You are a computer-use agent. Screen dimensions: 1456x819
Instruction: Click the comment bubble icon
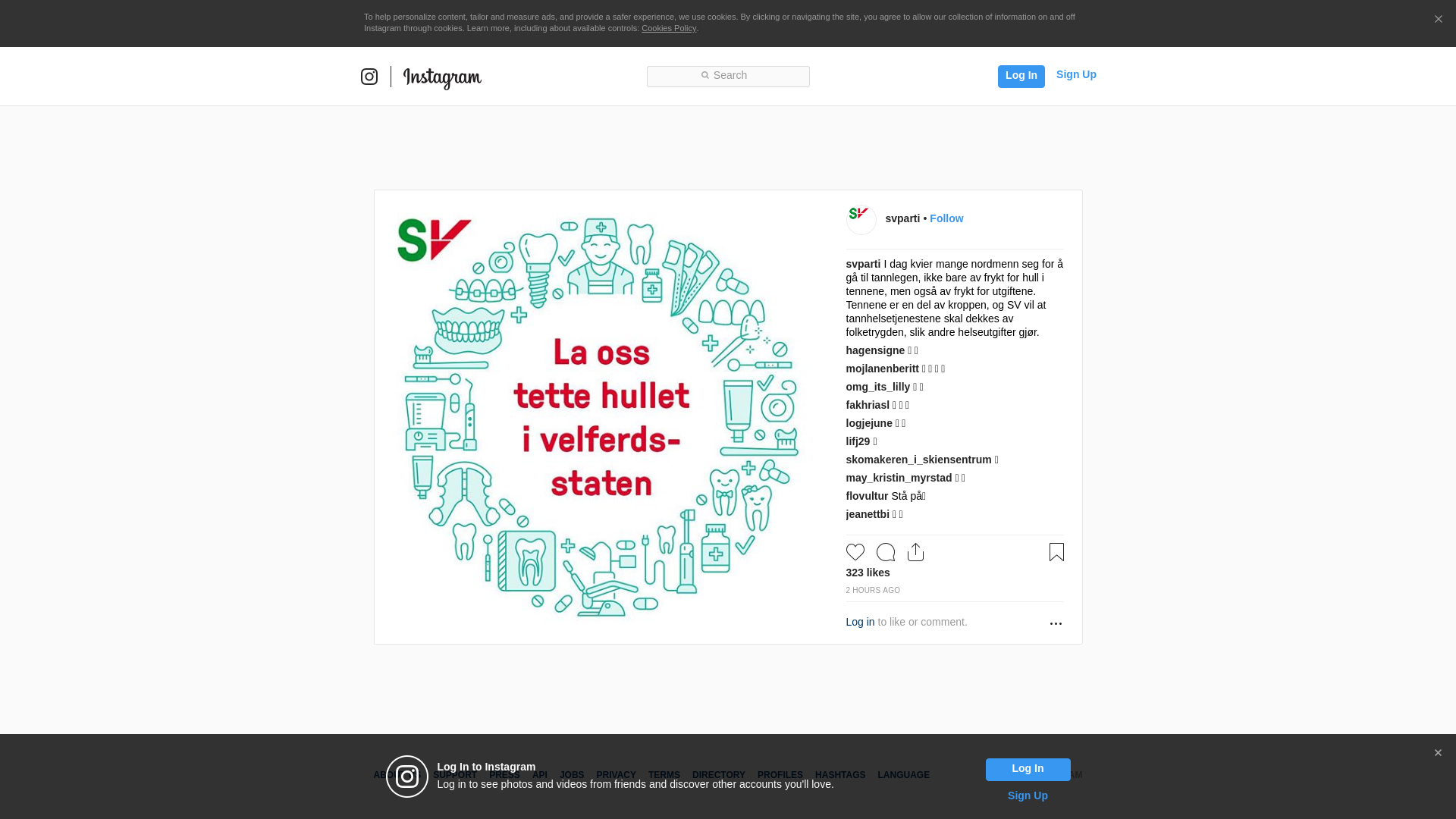[886, 552]
